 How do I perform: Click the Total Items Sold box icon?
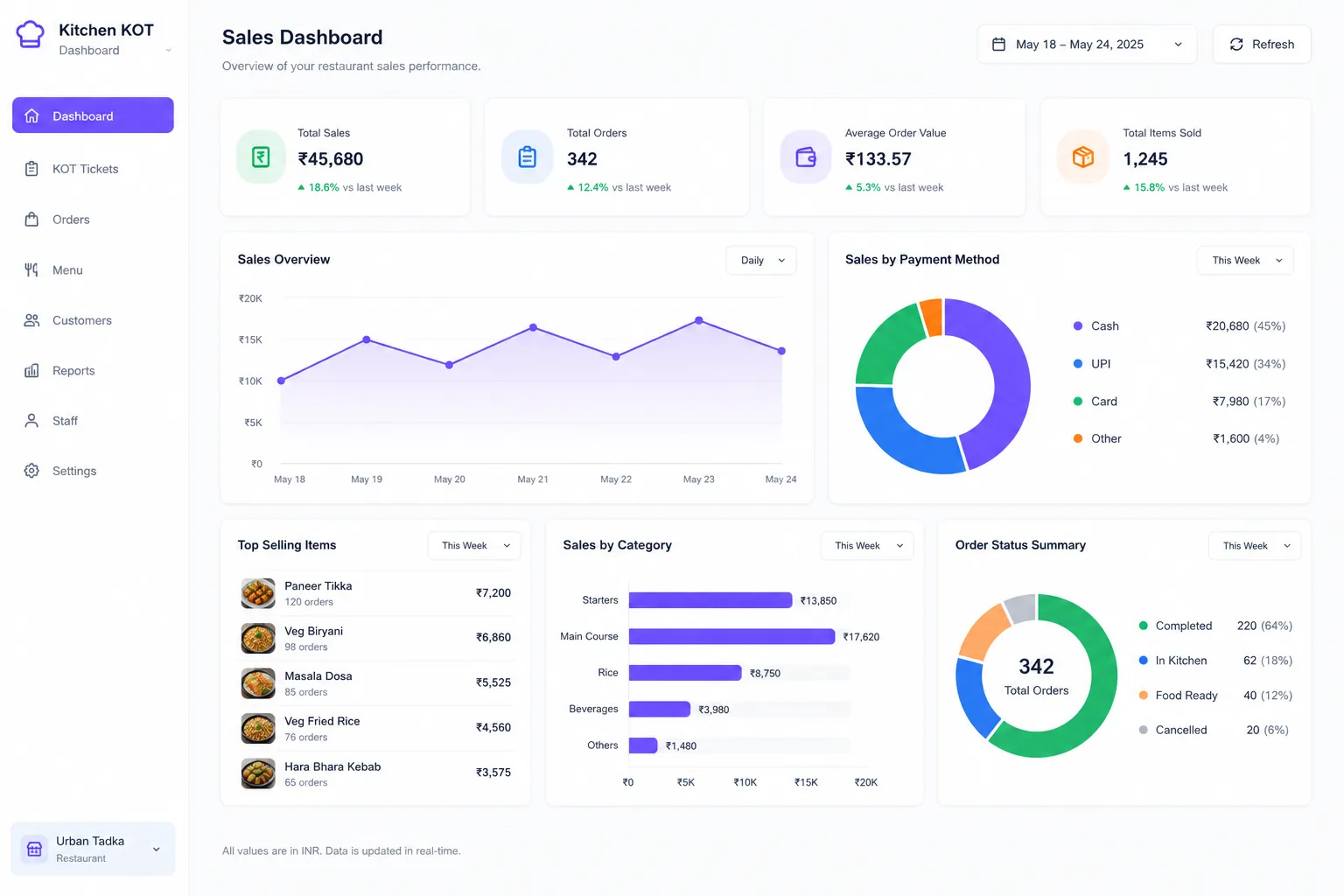click(1083, 157)
